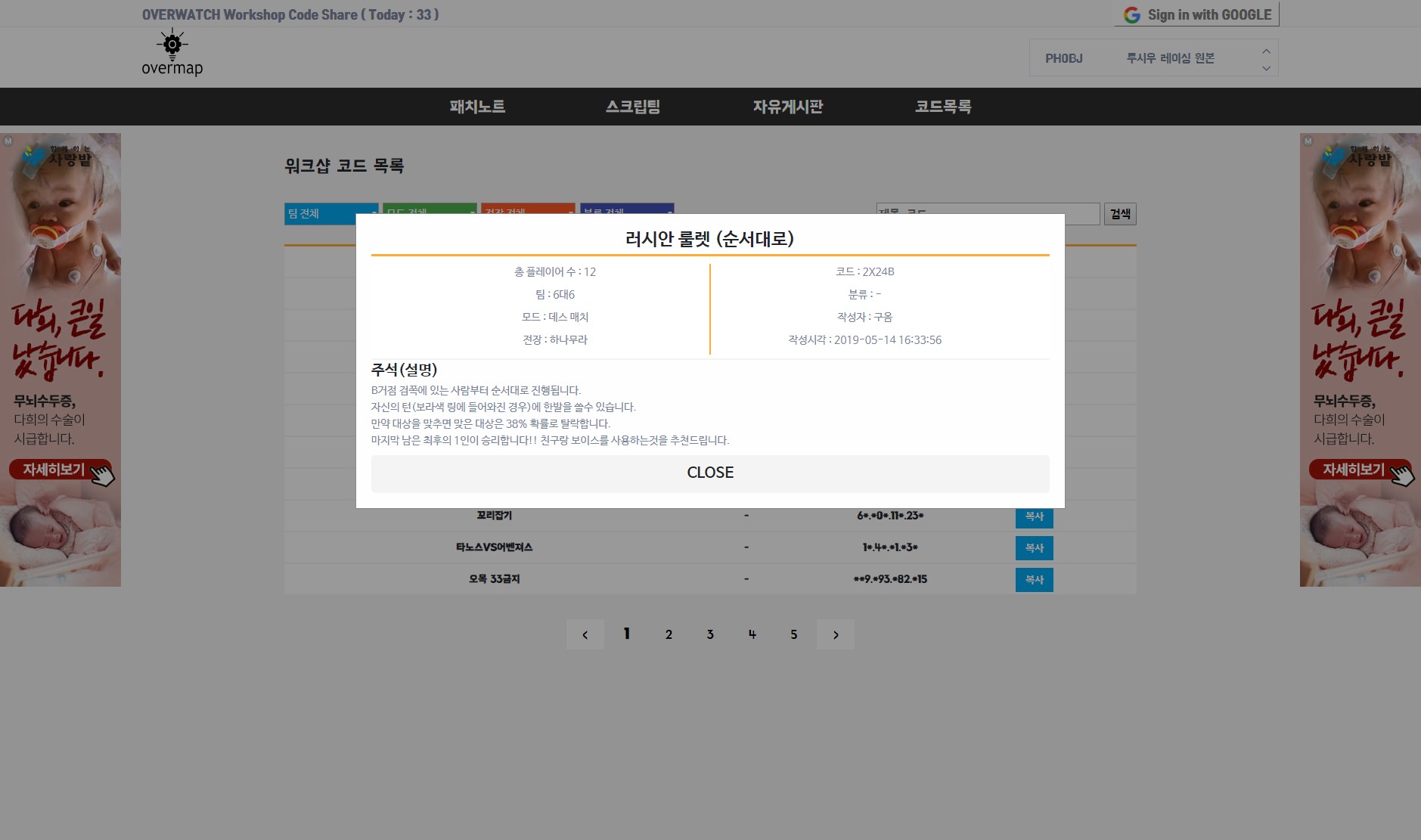Click the Google G sign-in icon
1421x840 pixels.
point(1131,15)
